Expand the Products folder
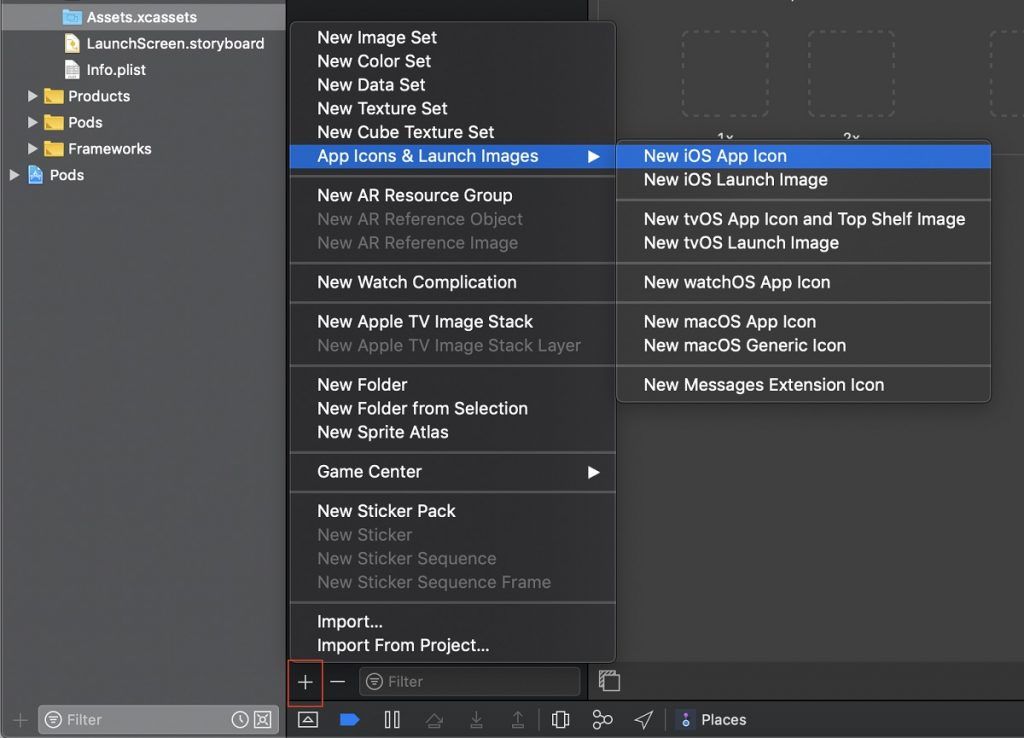1024x738 pixels. [x=32, y=96]
